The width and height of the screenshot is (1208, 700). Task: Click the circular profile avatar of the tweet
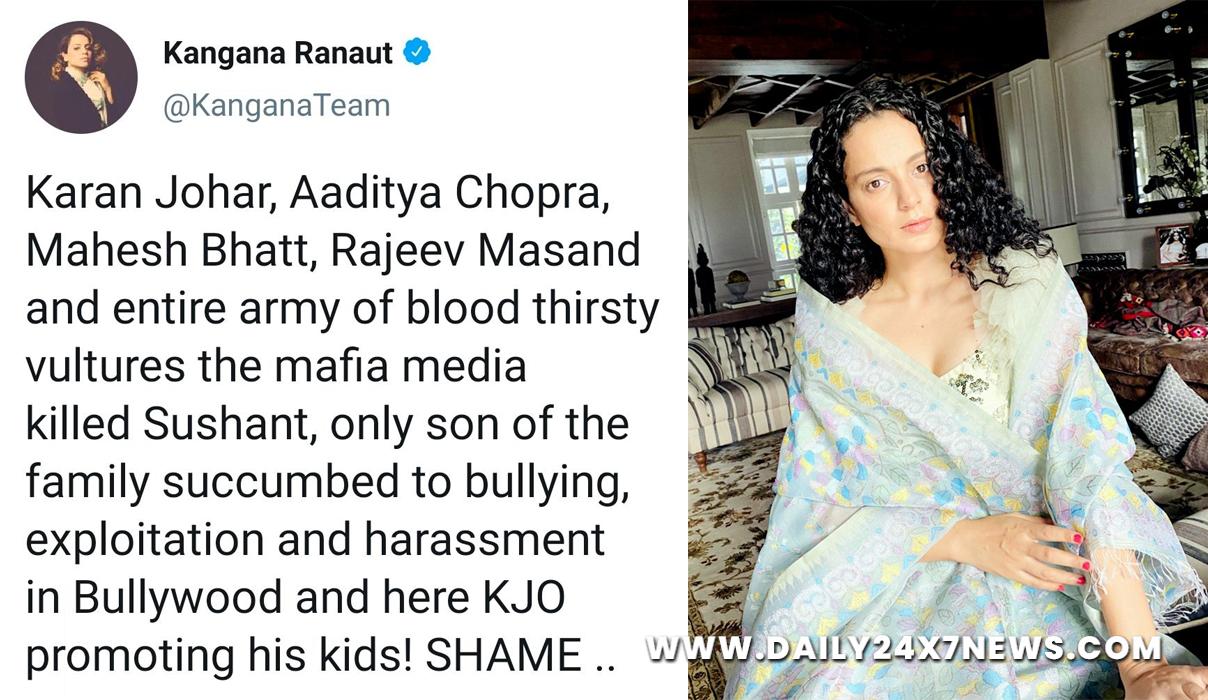(x=81, y=77)
